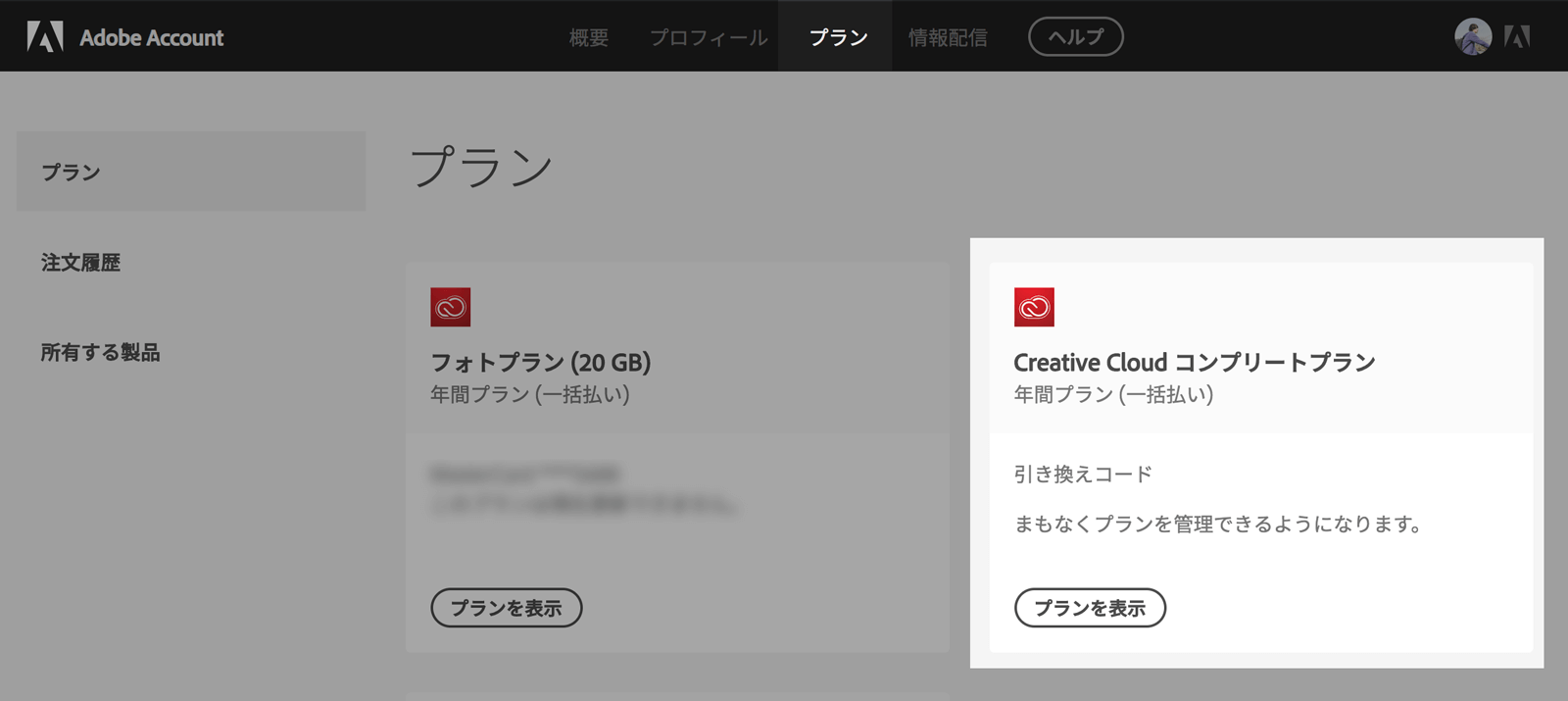Click the 引き換えコード text
This screenshot has height=701, width=1568.
point(1083,475)
